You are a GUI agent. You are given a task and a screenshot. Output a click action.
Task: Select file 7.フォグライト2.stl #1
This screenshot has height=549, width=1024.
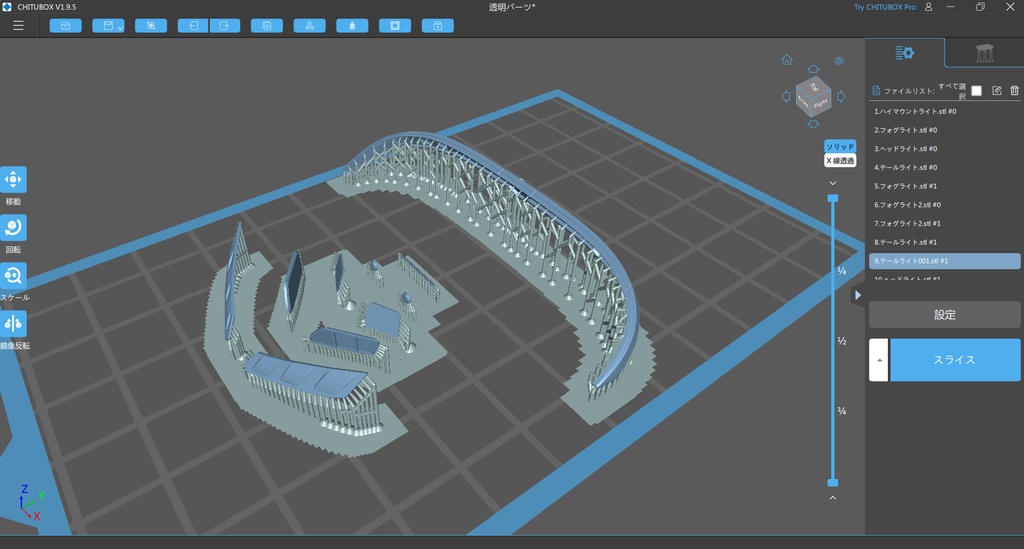pos(944,223)
